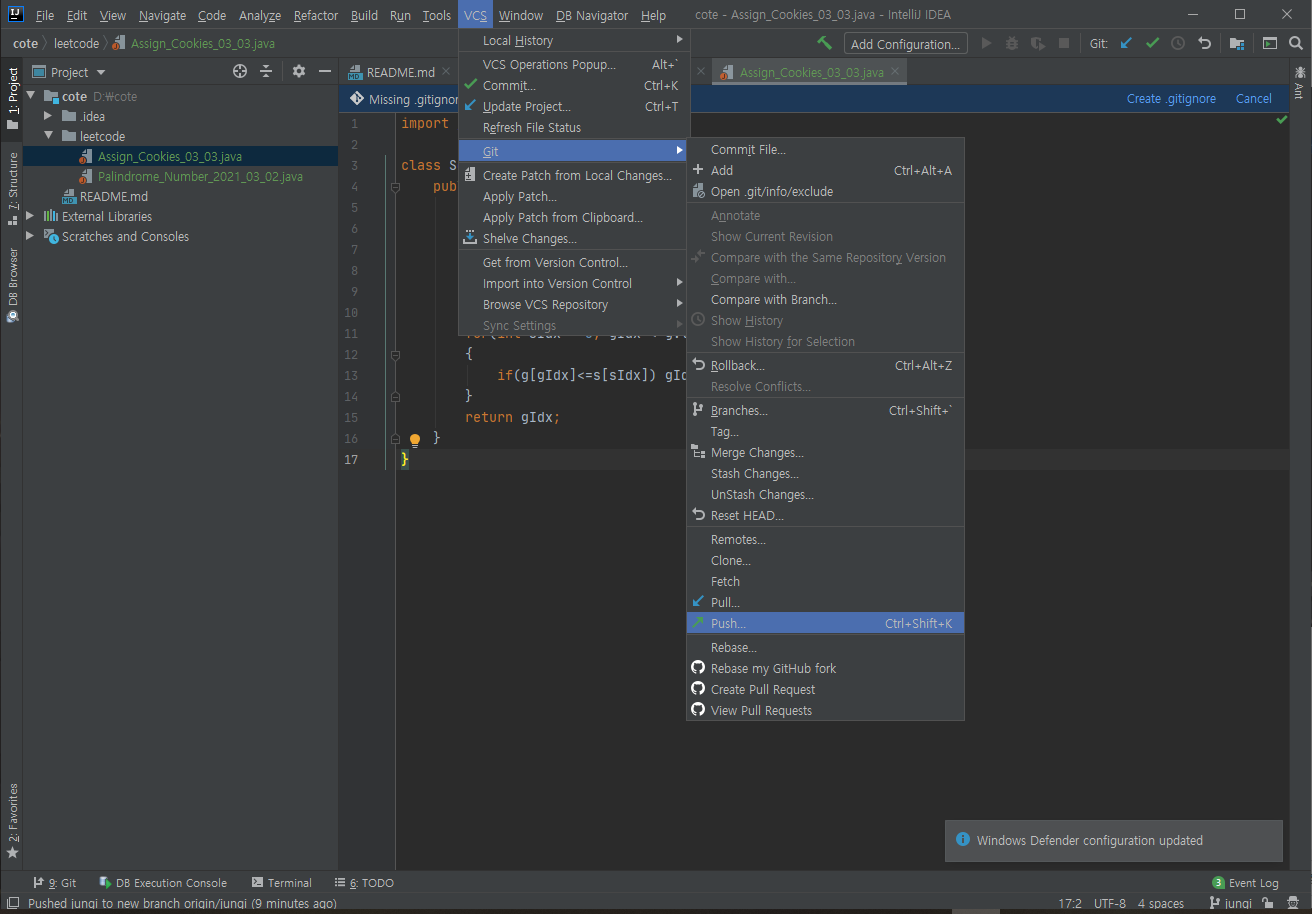Click Stash Changes... menu item
Viewport: 1312px width, 914px height.
click(x=825, y=473)
